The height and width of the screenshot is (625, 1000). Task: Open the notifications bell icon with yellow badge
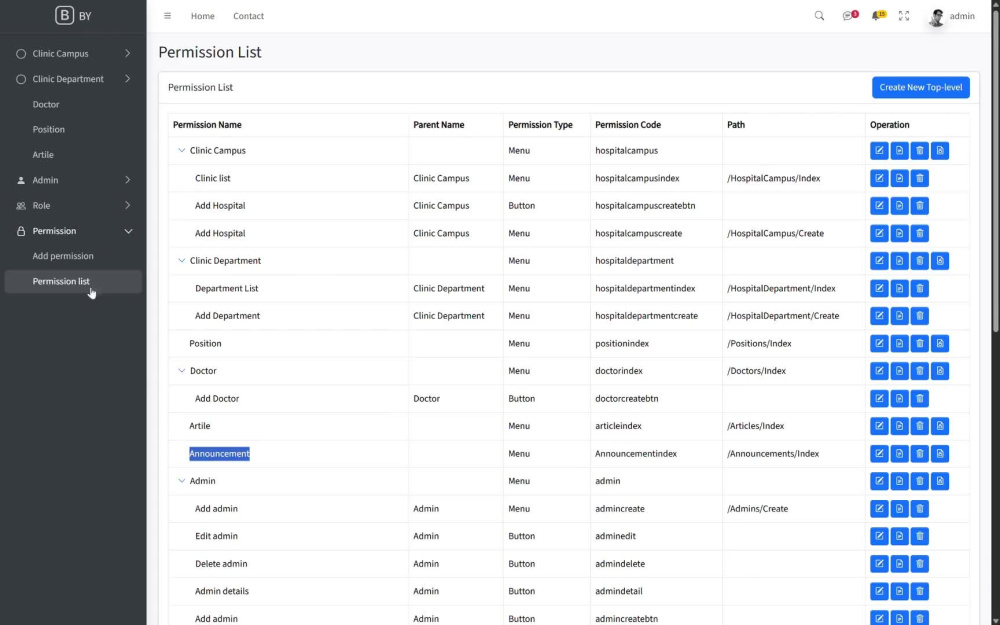coord(878,15)
